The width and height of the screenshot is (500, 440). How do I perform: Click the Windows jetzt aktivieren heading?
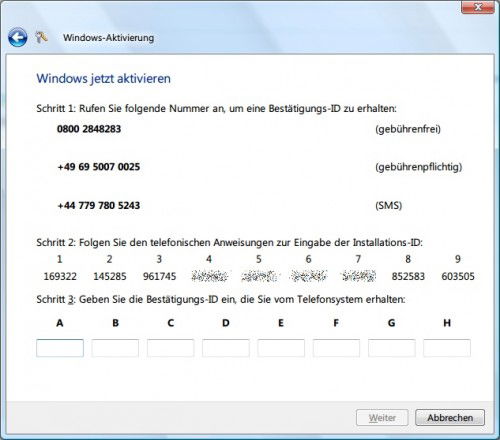pyautogui.click(x=103, y=79)
